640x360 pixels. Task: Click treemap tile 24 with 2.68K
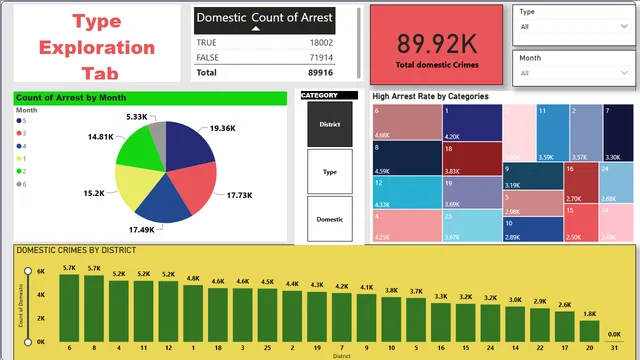[x=616, y=182]
